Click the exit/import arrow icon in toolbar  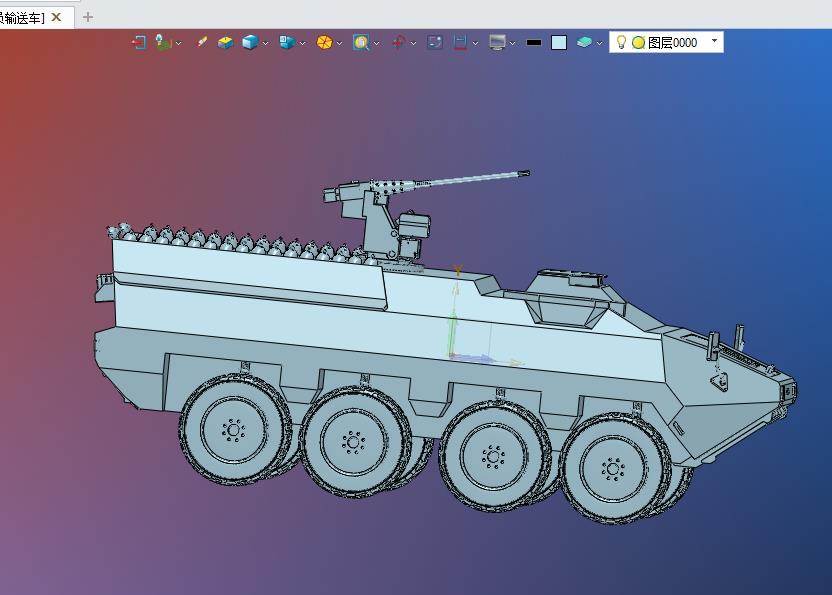[x=139, y=42]
